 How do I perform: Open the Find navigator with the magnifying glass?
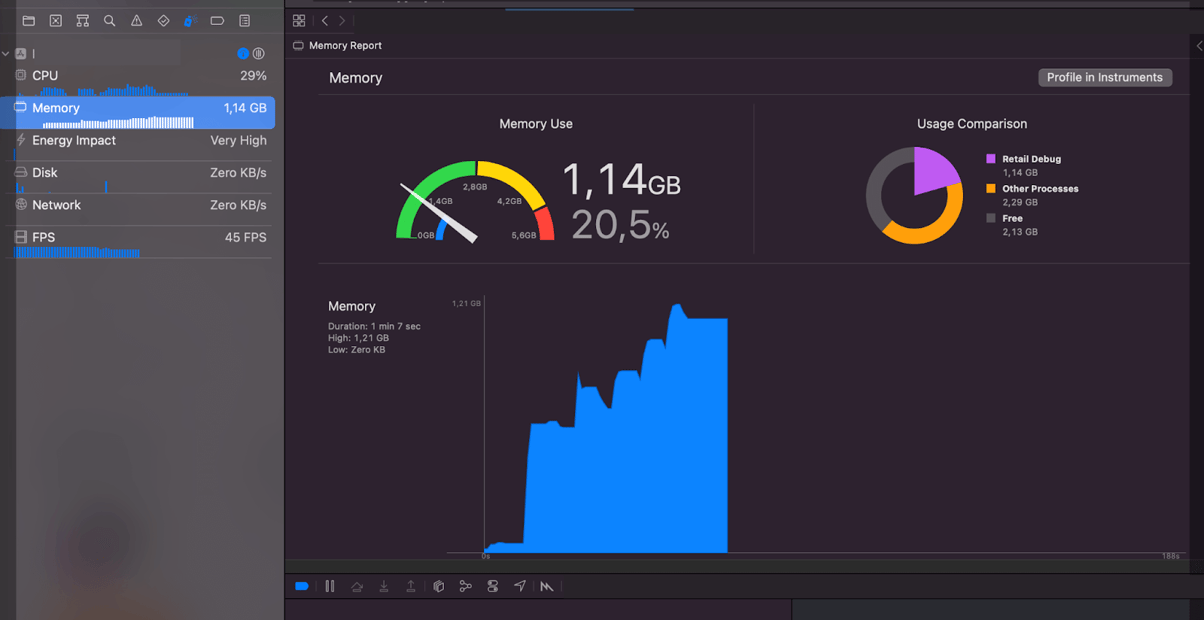tap(109, 20)
